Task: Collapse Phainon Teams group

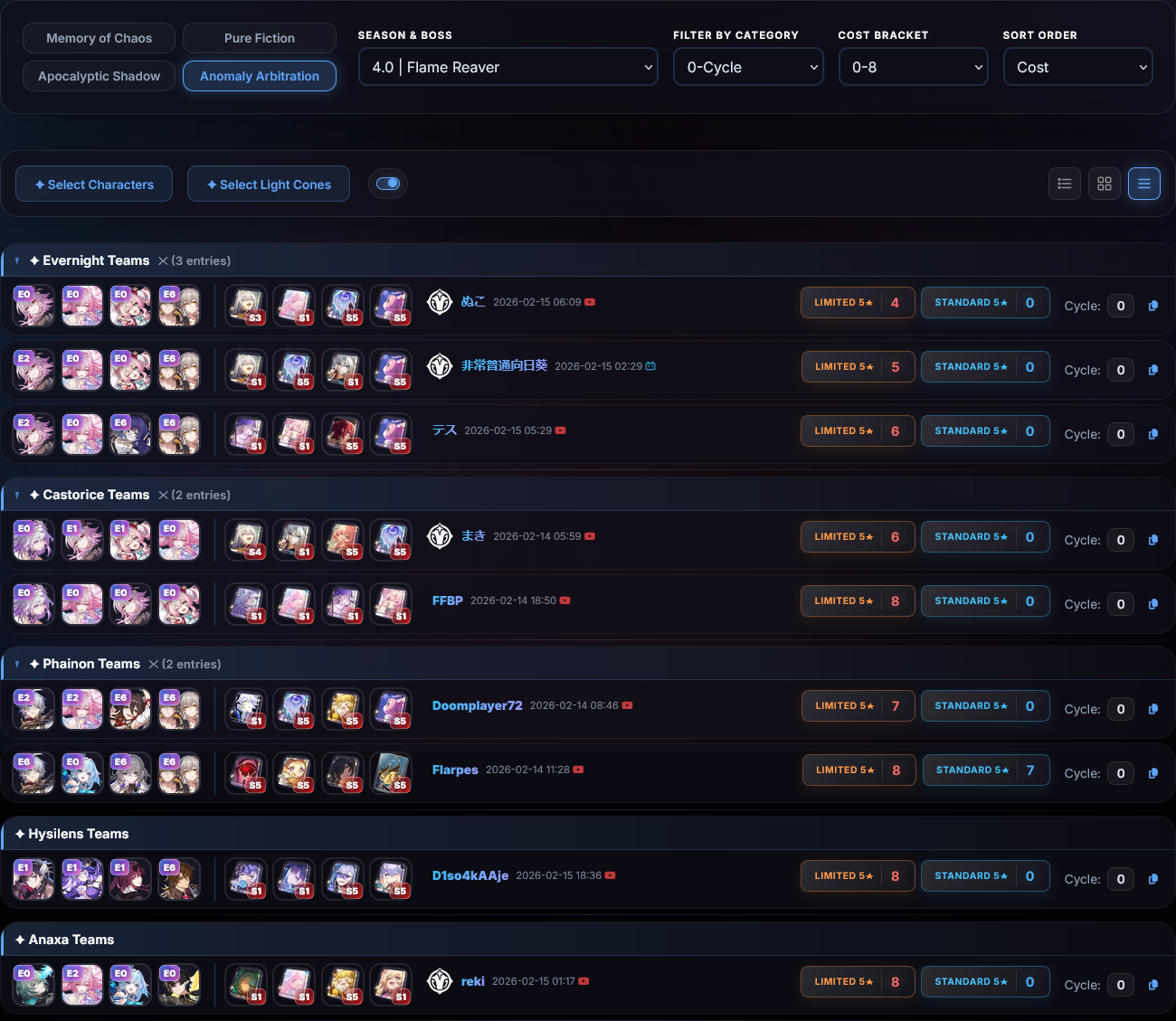Action: 17,664
